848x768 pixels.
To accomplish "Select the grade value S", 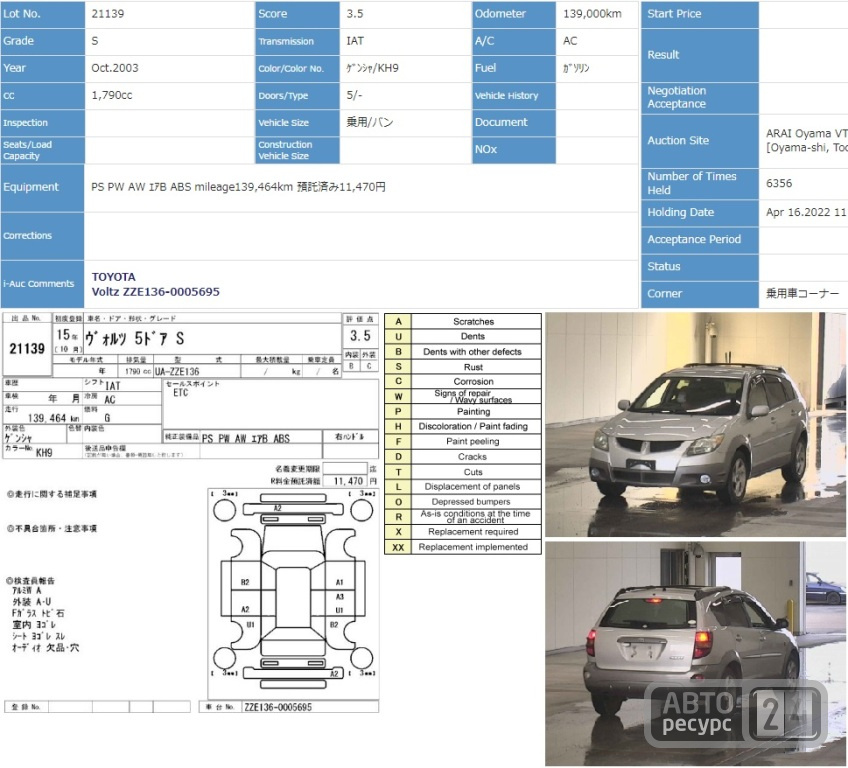I will pos(95,41).
